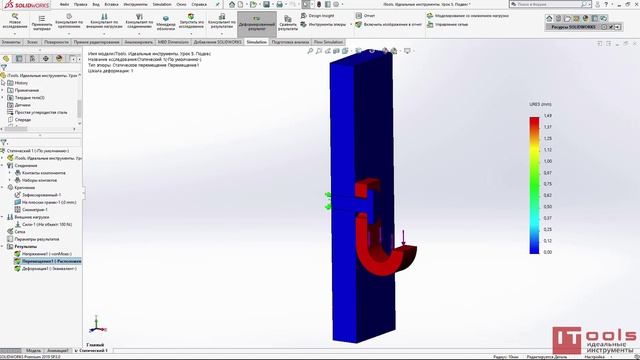Click Zoom to Fit in view toolbar
The height and width of the screenshot is (360, 640).
click(310, 51)
